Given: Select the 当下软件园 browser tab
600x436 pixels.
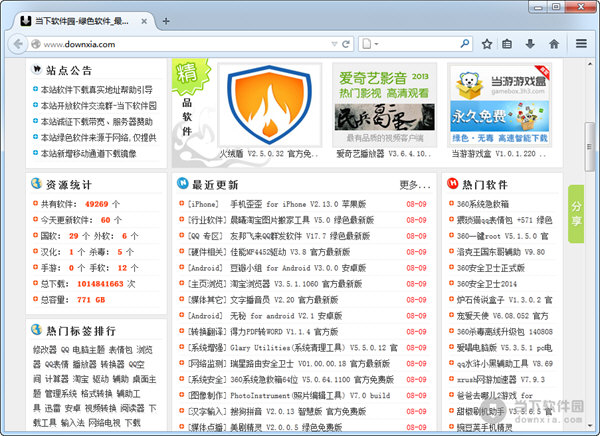Looking at the screenshot, I should click(x=83, y=21).
